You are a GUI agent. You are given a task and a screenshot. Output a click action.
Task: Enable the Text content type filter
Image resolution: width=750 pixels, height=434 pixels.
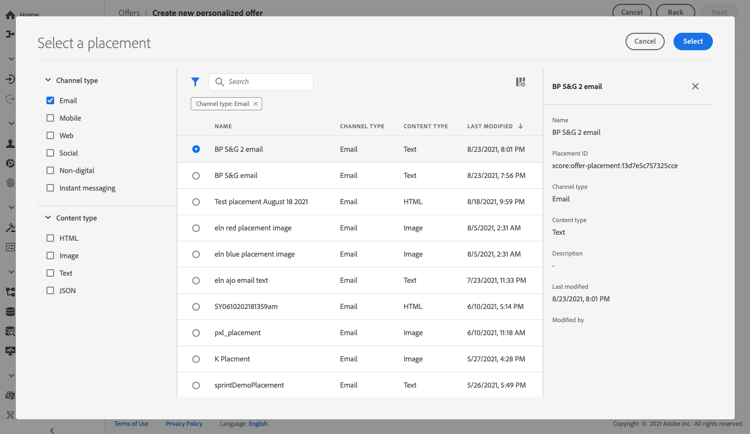click(50, 273)
